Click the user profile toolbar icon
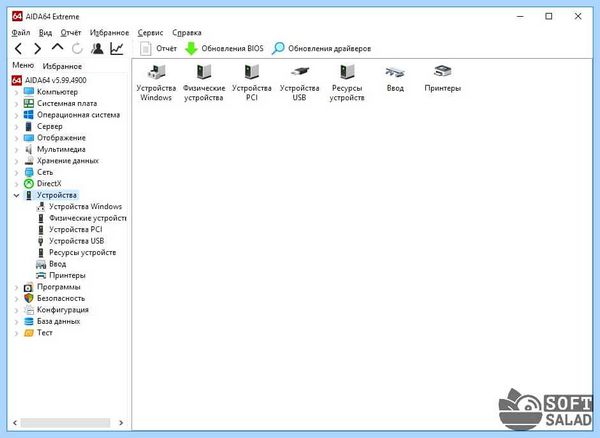 click(x=97, y=49)
